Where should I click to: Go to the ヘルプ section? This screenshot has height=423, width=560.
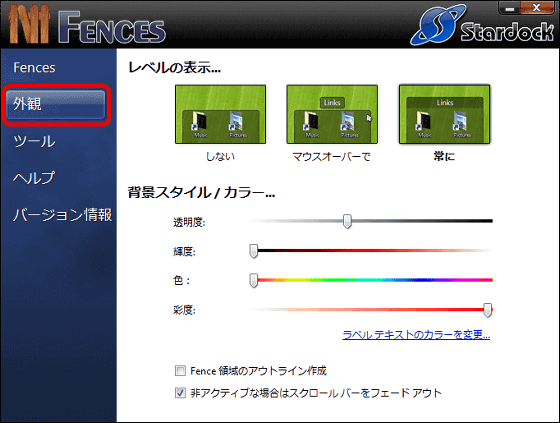[34, 178]
